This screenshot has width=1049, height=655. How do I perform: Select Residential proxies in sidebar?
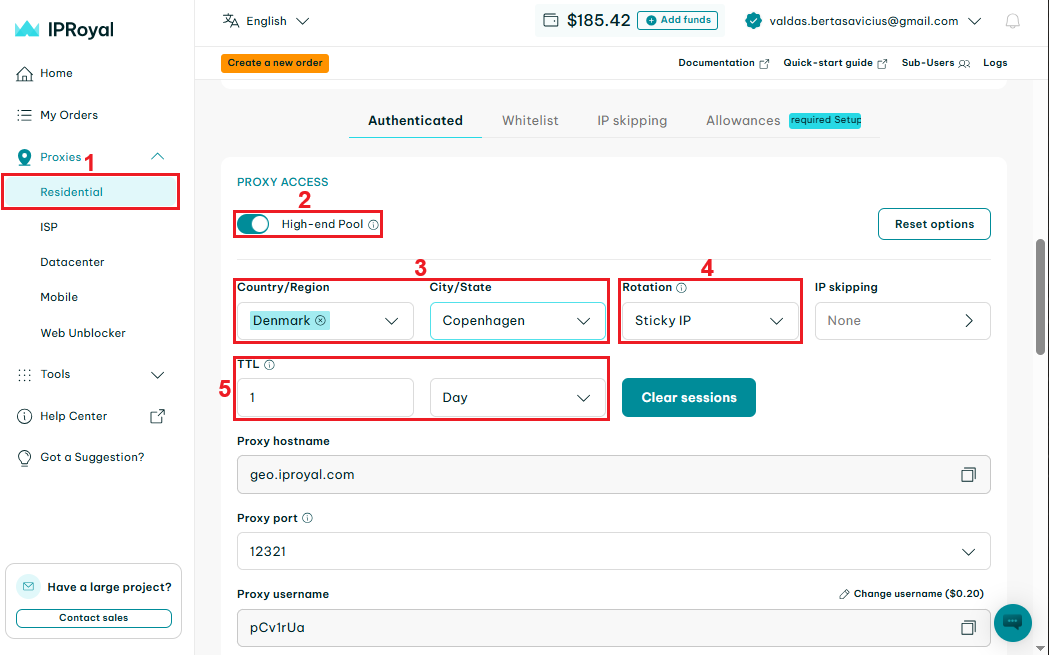(90, 192)
